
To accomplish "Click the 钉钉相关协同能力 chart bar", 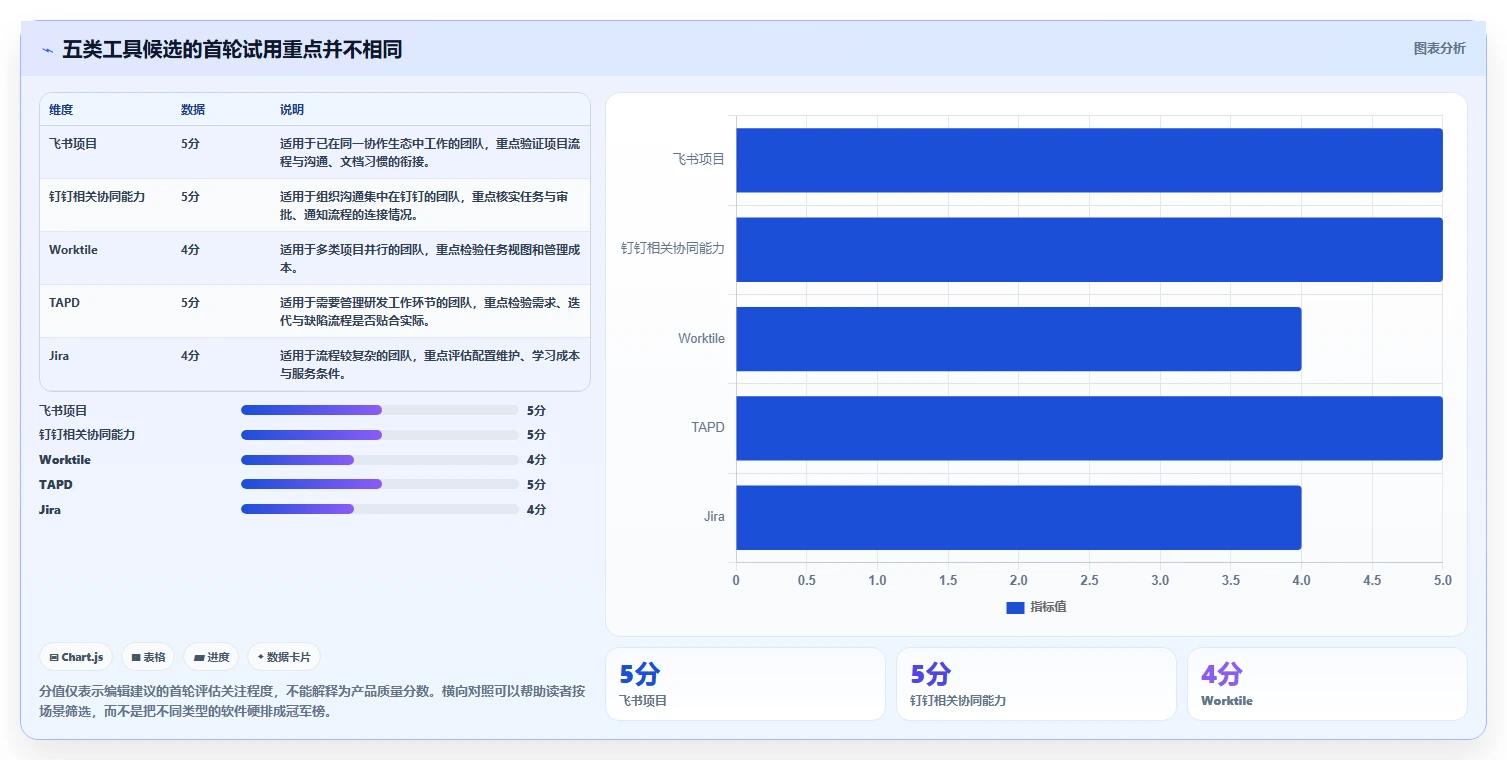I will click(x=1089, y=249).
